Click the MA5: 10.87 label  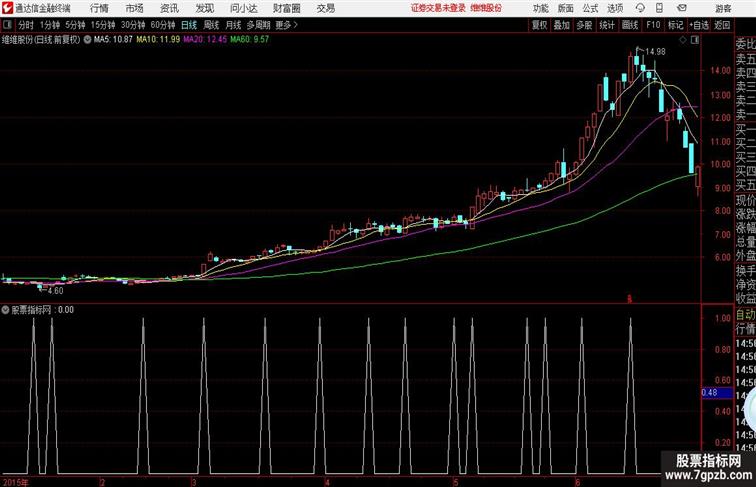[113, 40]
